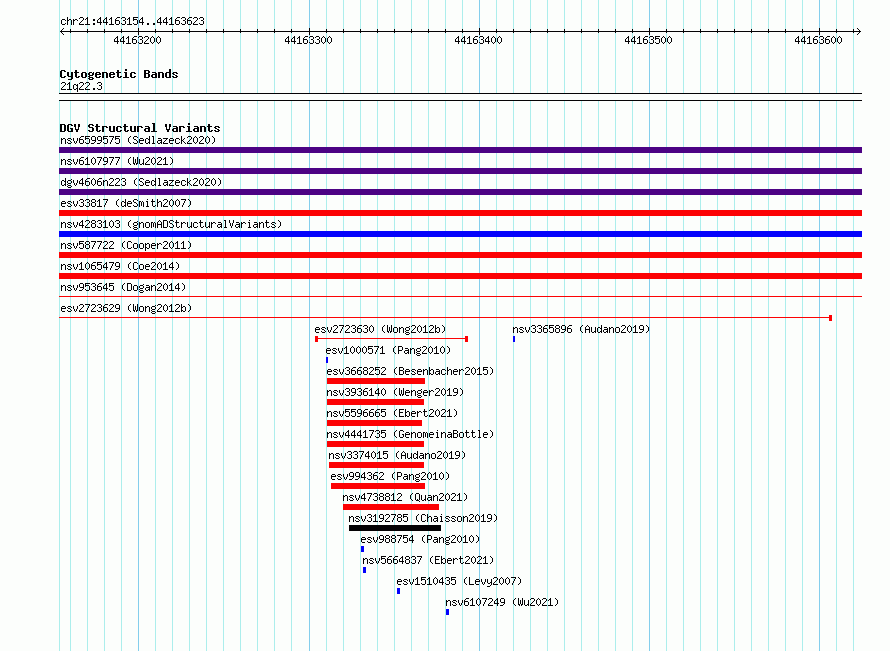Click the blue nsv5664837 Ebert2021 marker
This screenshot has width=890, height=651.
point(364,570)
